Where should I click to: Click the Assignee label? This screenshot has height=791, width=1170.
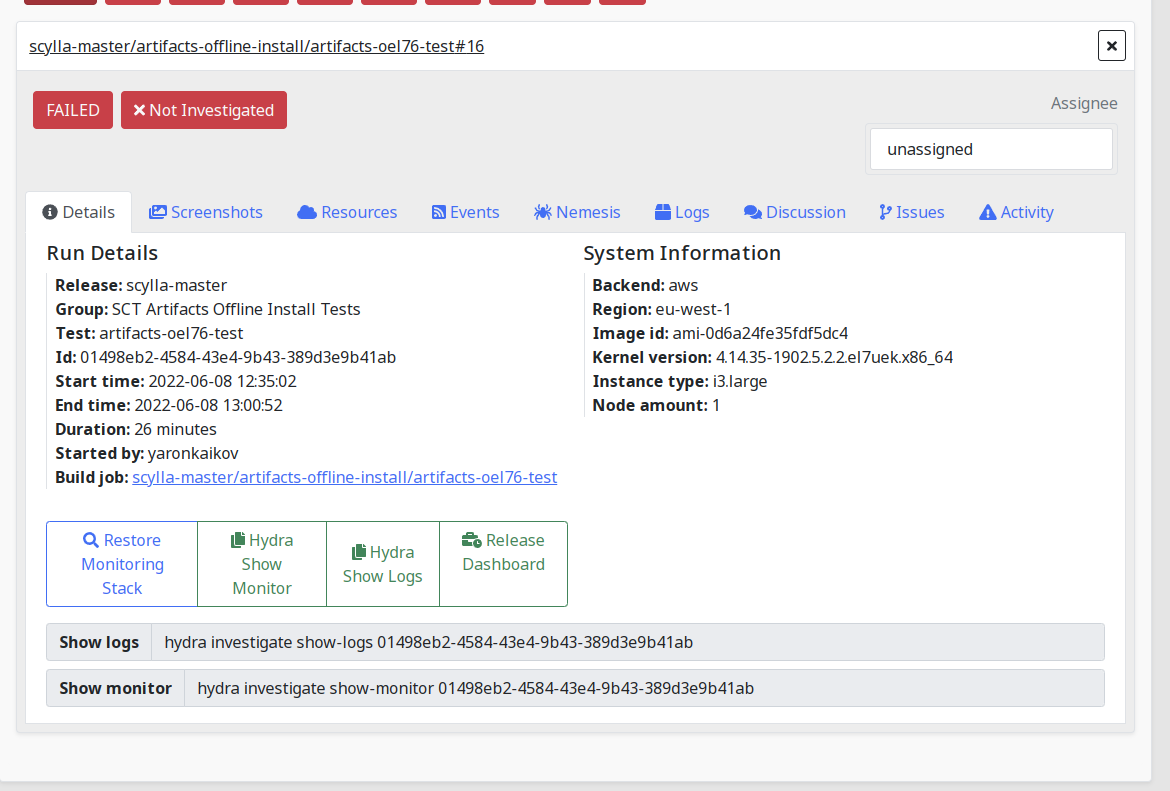(x=1084, y=103)
